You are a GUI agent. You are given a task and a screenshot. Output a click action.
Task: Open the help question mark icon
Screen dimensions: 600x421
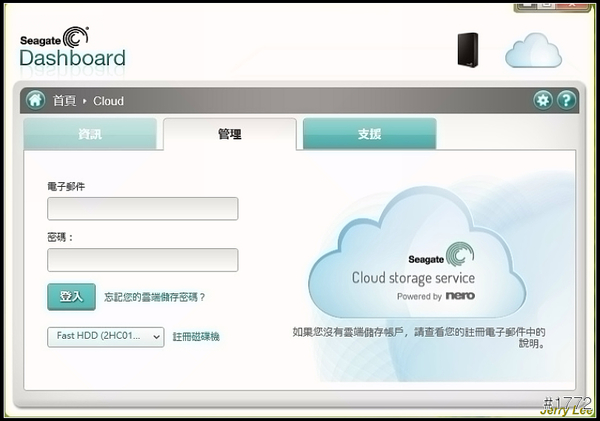(566, 101)
